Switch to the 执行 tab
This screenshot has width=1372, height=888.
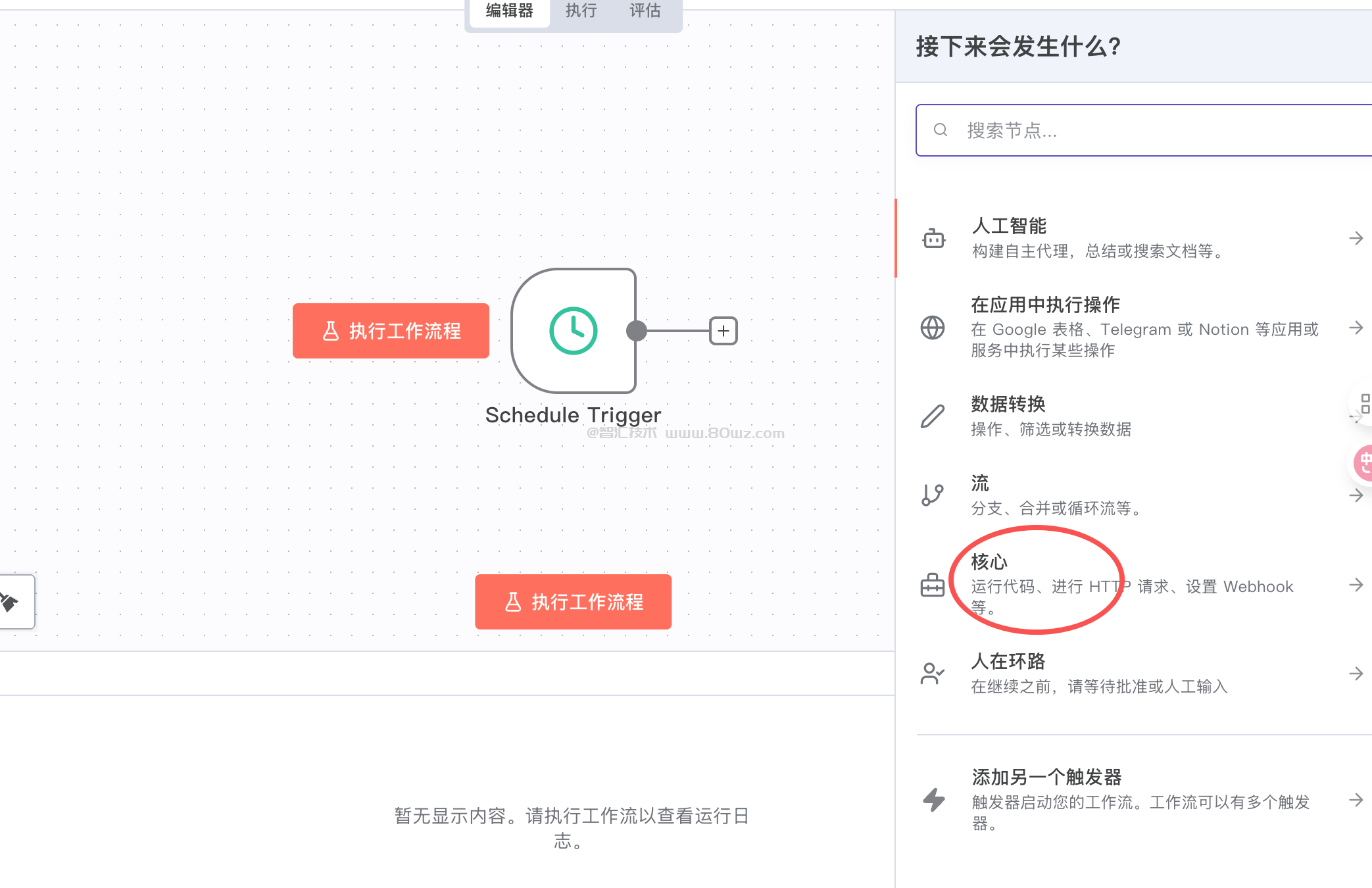(x=581, y=11)
